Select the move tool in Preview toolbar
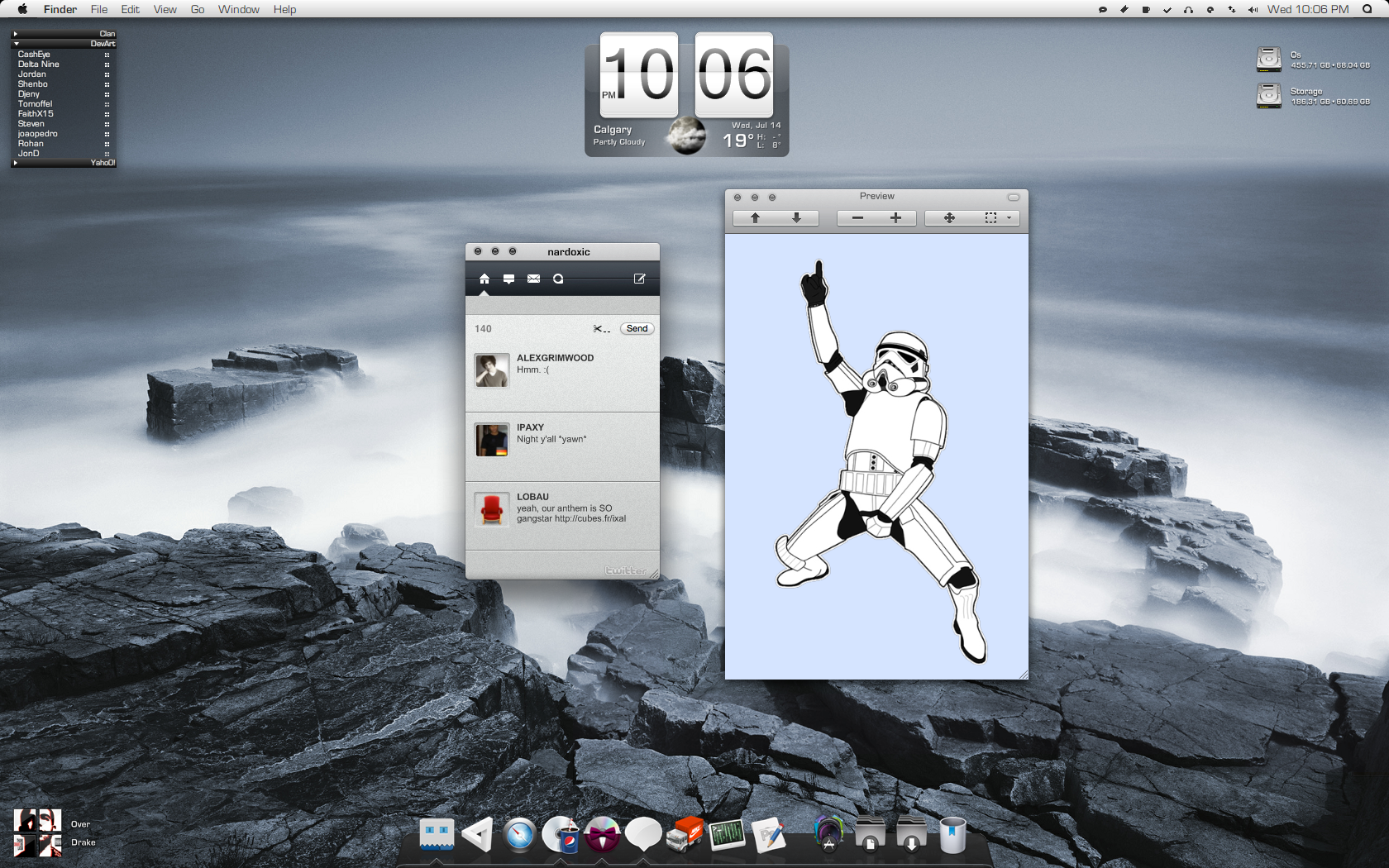Screen dimensions: 1389x868 pos(949,217)
